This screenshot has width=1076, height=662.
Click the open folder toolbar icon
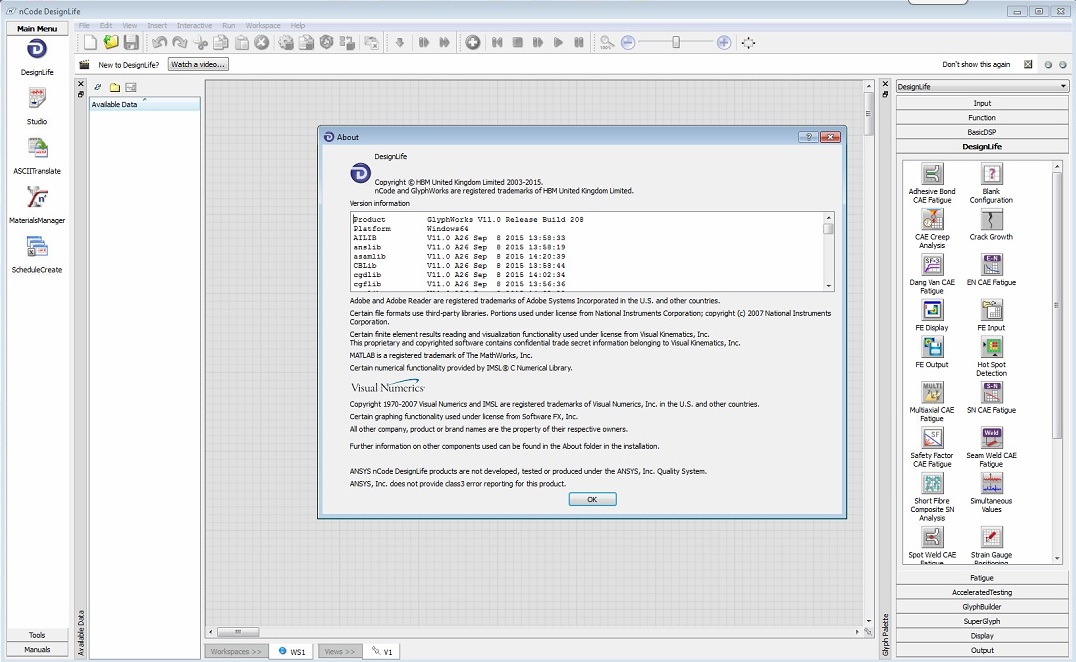(110, 43)
